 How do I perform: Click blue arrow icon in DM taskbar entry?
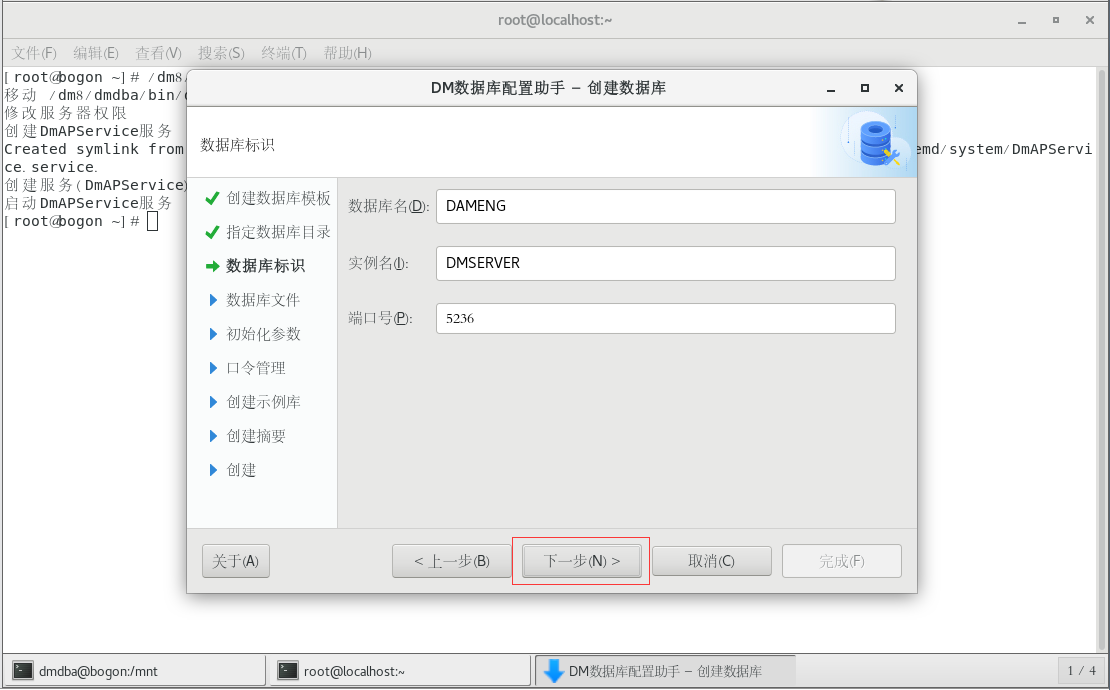[554, 671]
